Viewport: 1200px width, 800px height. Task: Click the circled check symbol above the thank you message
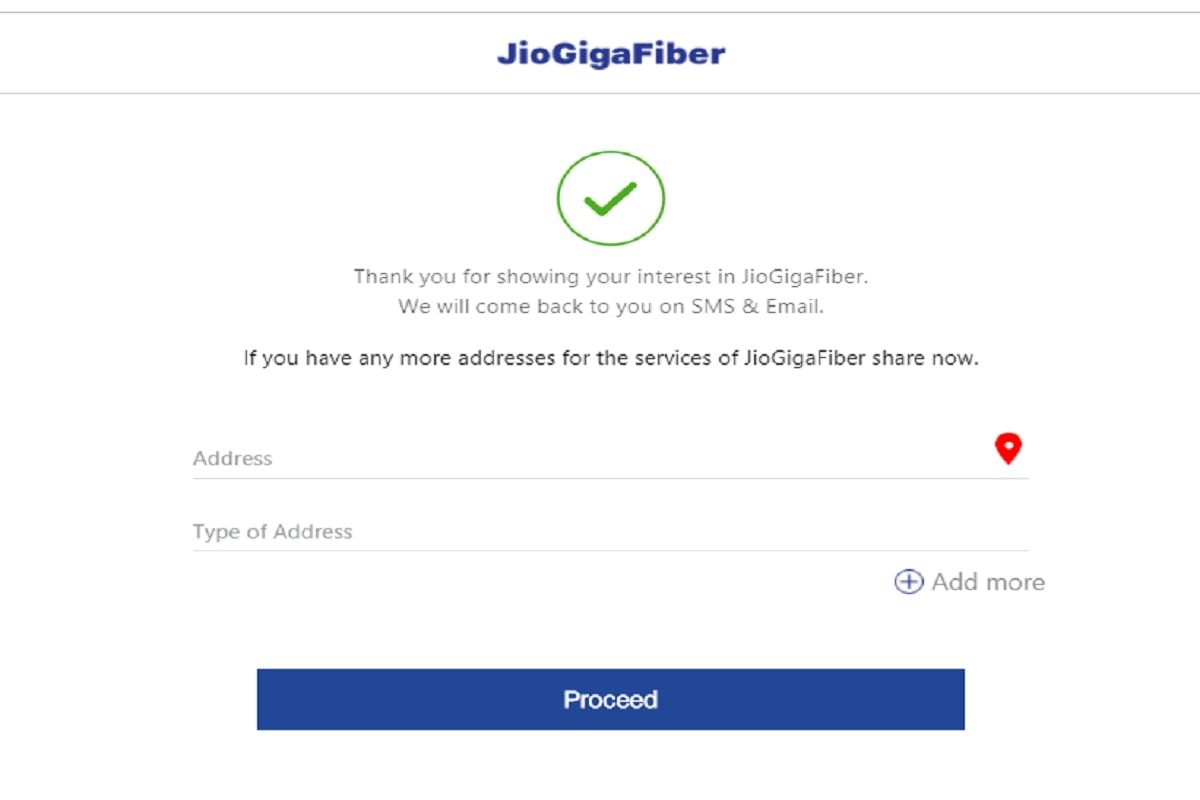click(610, 198)
